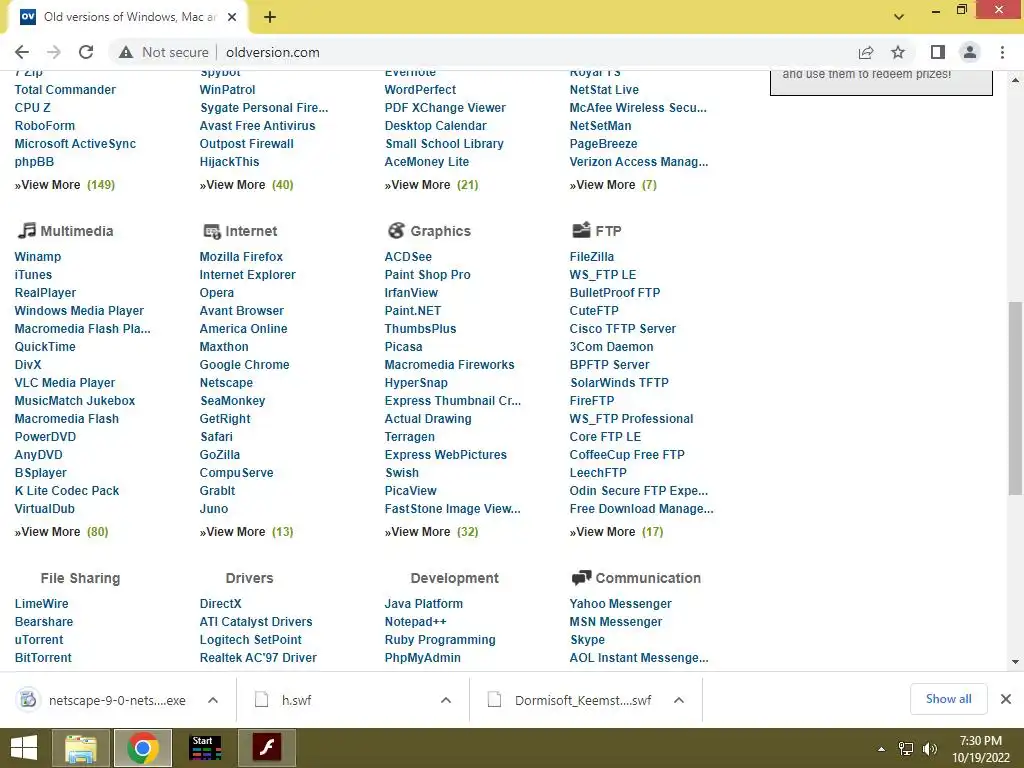1024x768 pixels.
Task: Click the taskbar clock showing 7:30 PM
Action: tap(980, 749)
